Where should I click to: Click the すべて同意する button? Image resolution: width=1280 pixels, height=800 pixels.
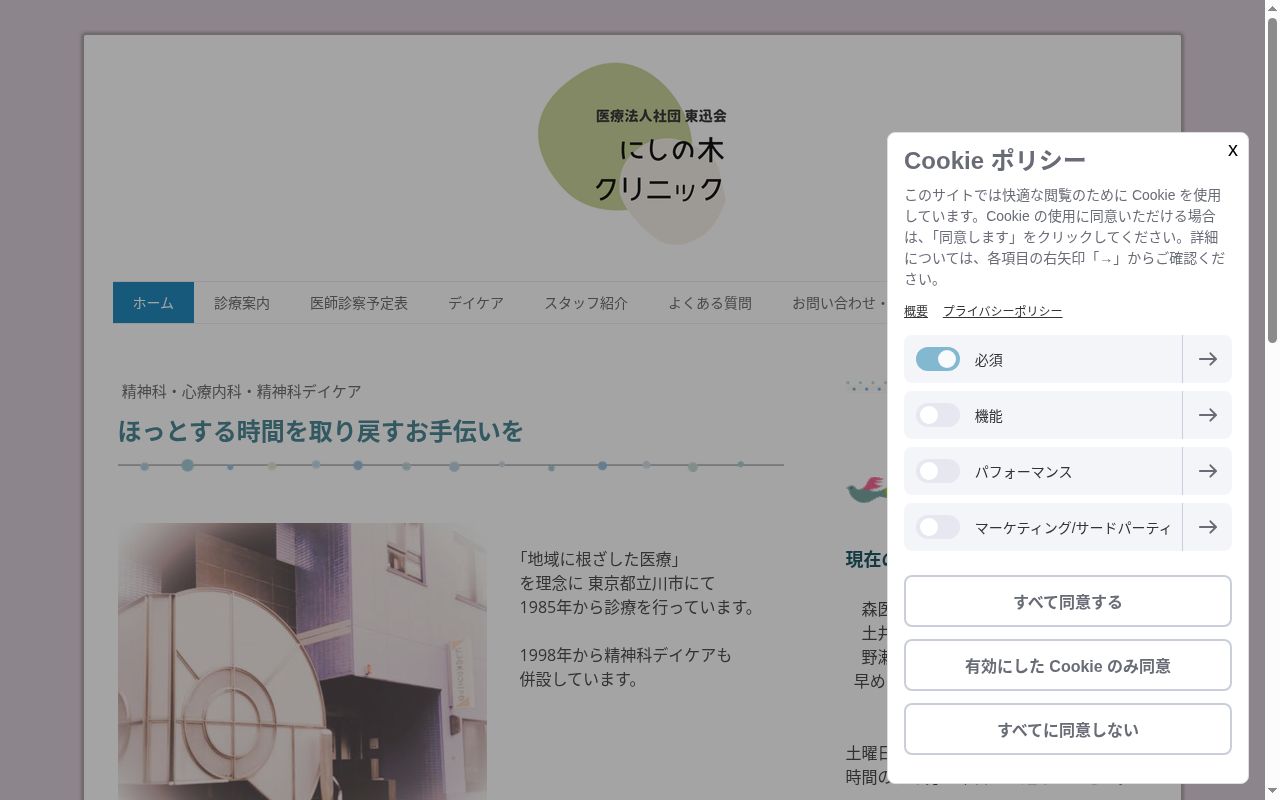point(1068,601)
